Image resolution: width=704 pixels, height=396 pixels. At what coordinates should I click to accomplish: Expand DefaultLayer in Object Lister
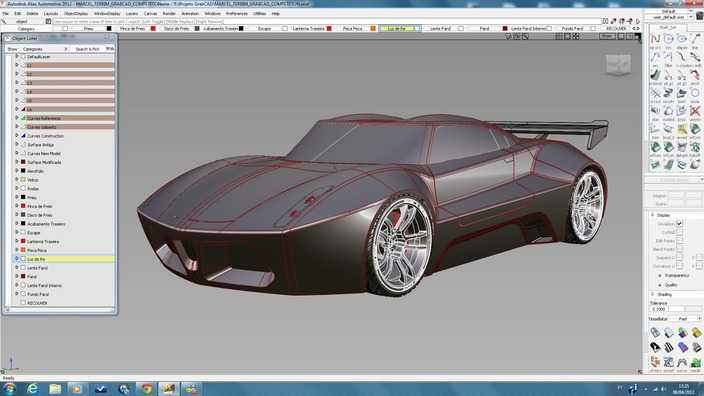pos(17,57)
